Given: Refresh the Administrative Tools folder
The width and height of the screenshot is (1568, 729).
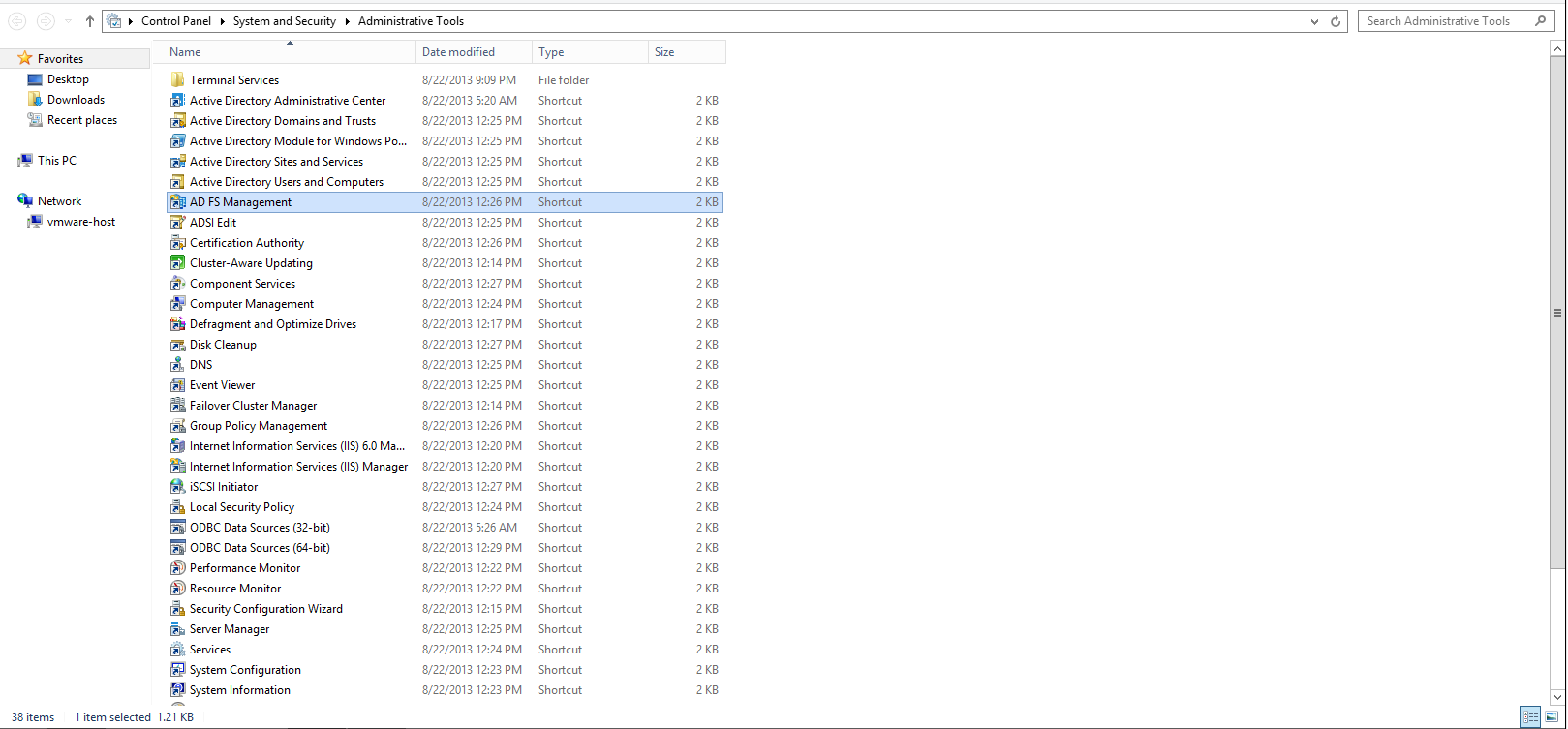Looking at the screenshot, I should (1336, 21).
